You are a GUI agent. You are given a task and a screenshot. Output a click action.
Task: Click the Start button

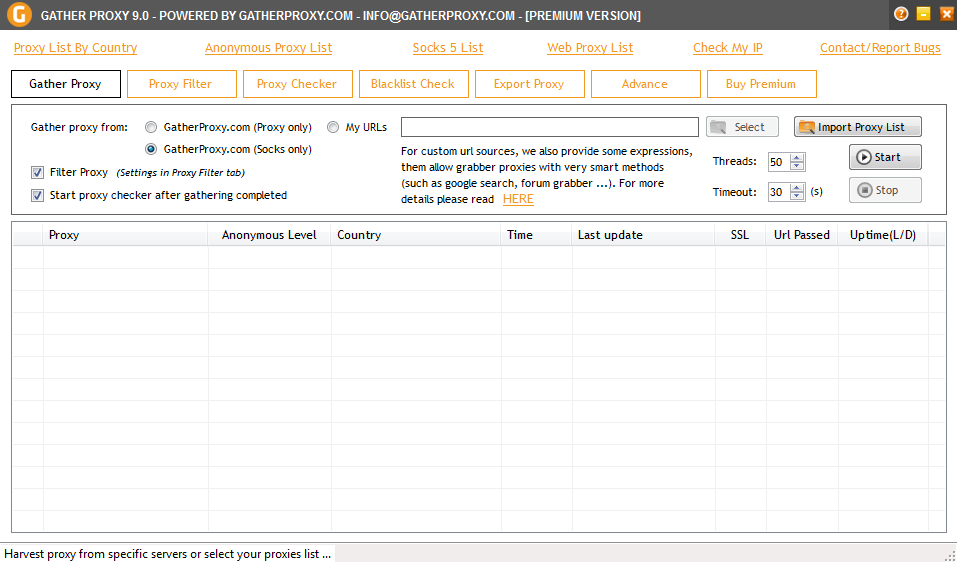[x=885, y=157]
